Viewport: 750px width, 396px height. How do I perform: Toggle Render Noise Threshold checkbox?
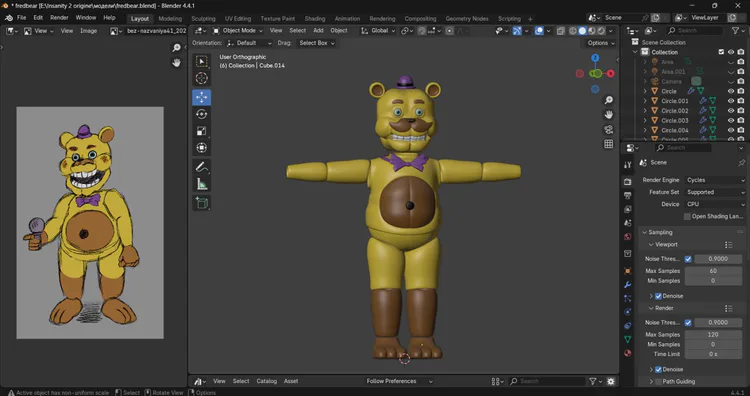click(x=688, y=322)
